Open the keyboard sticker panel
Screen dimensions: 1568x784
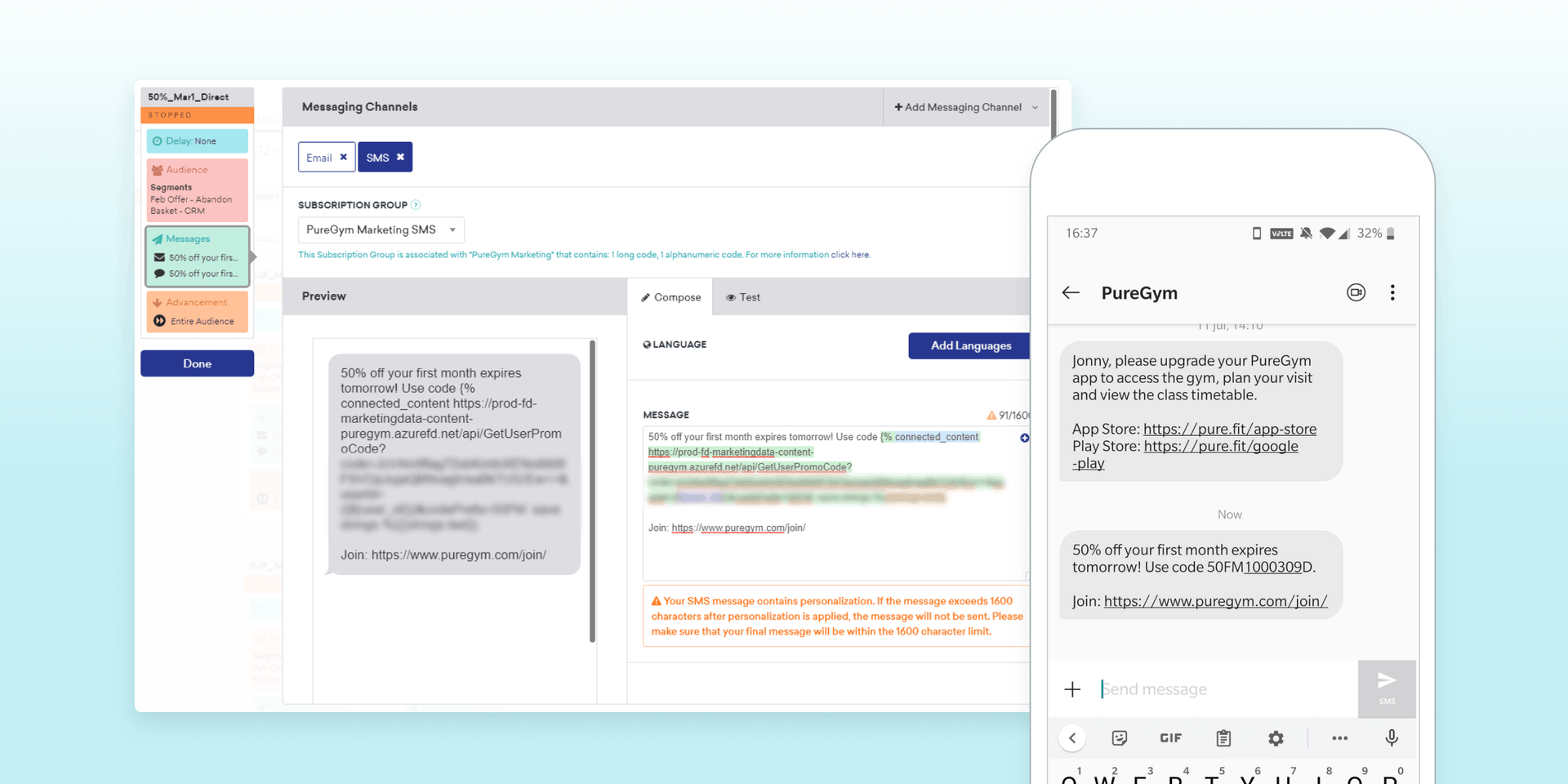tap(1119, 738)
